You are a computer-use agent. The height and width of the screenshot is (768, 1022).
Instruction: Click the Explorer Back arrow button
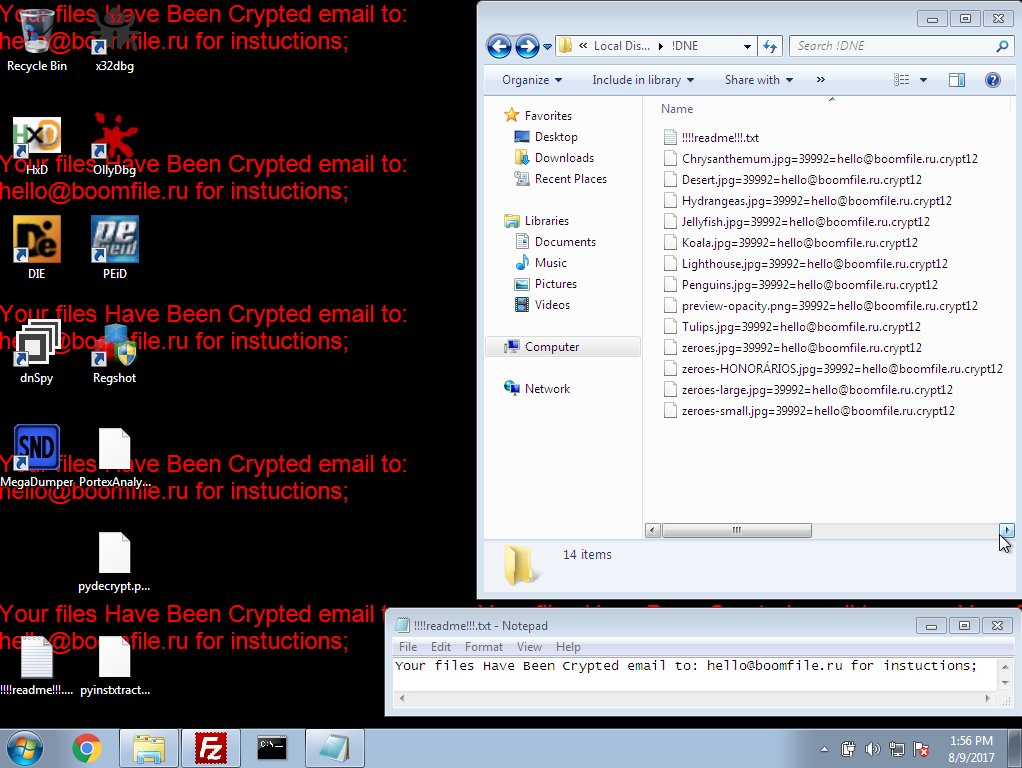[x=499, y=46]
